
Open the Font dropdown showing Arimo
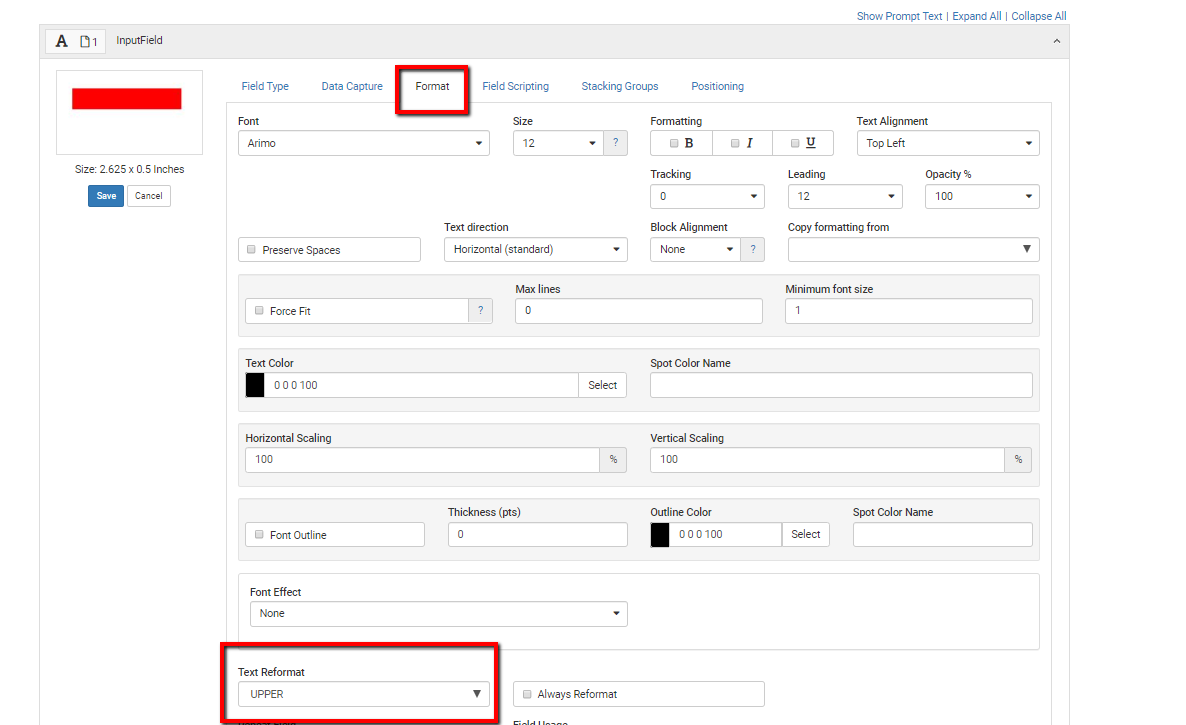coord(364,143)
